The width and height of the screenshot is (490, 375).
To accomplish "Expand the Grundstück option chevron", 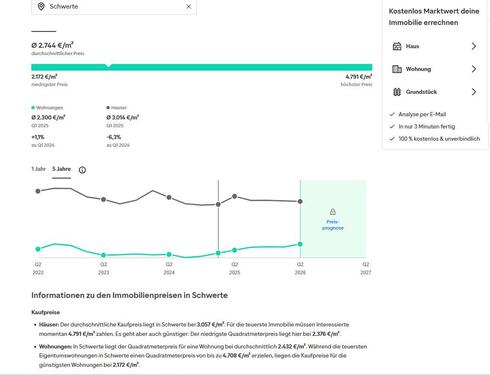I will (474, 92).
